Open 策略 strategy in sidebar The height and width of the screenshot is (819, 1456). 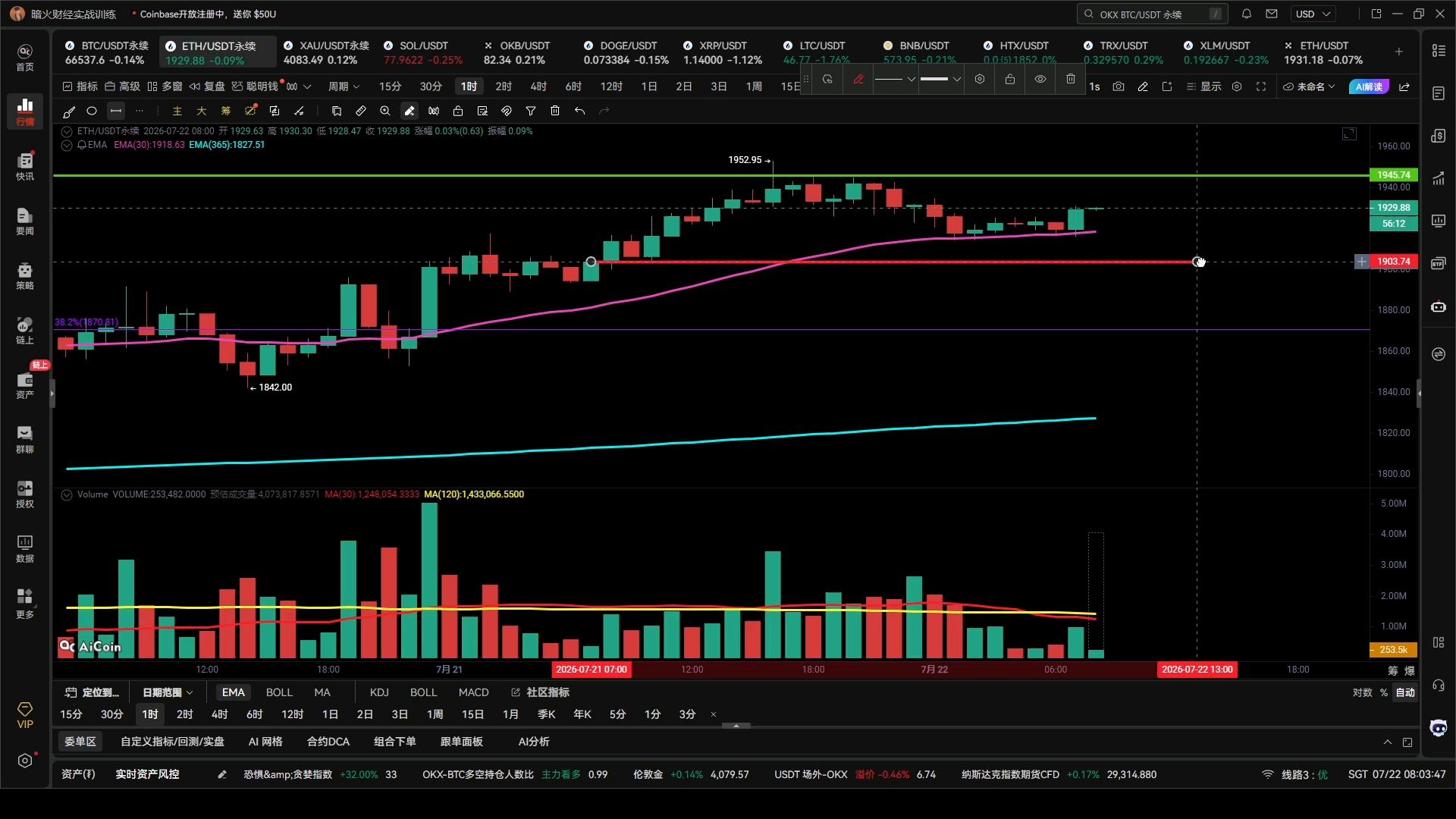[x=25, y=275]
